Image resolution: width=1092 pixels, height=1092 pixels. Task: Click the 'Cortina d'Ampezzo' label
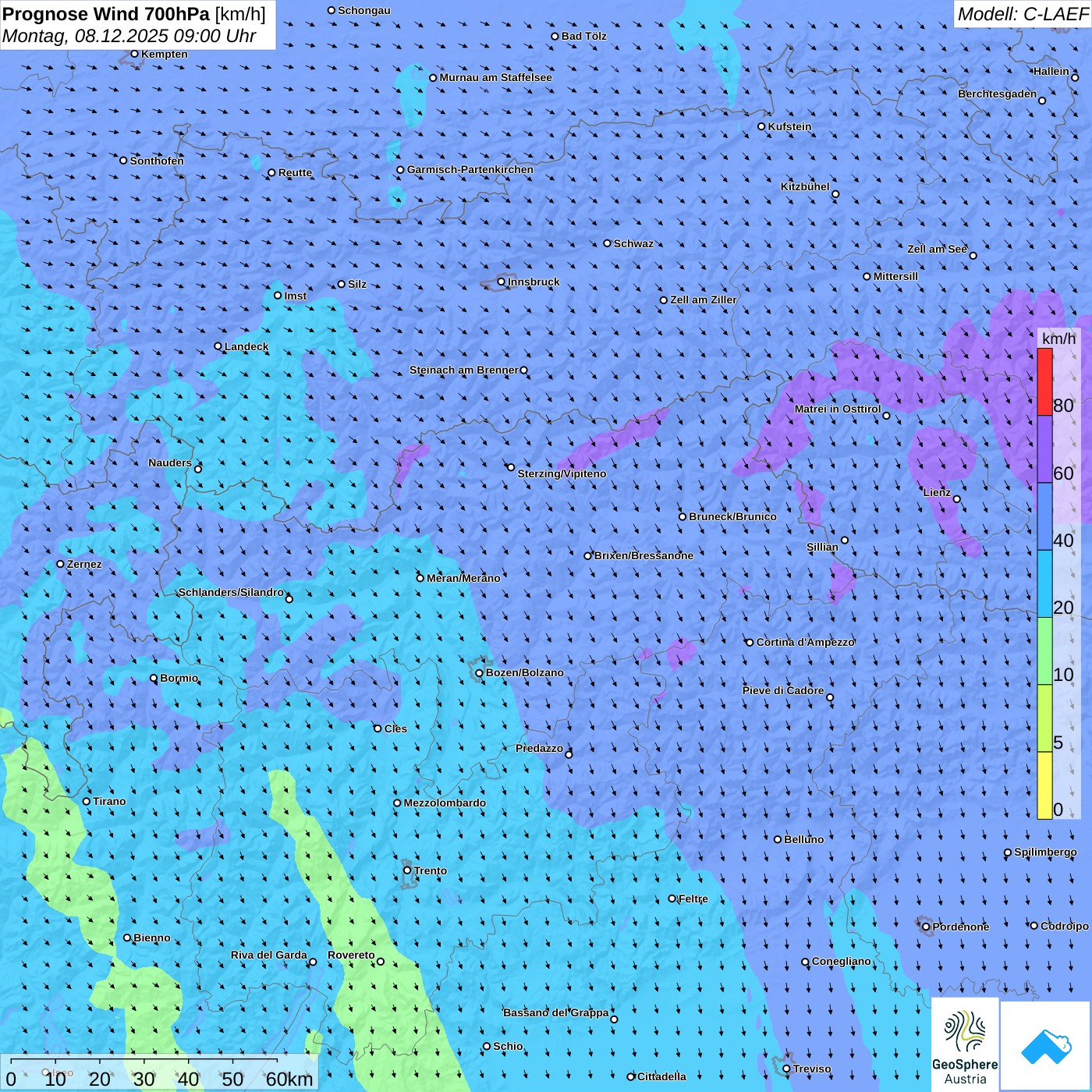[x=806, y=642]
